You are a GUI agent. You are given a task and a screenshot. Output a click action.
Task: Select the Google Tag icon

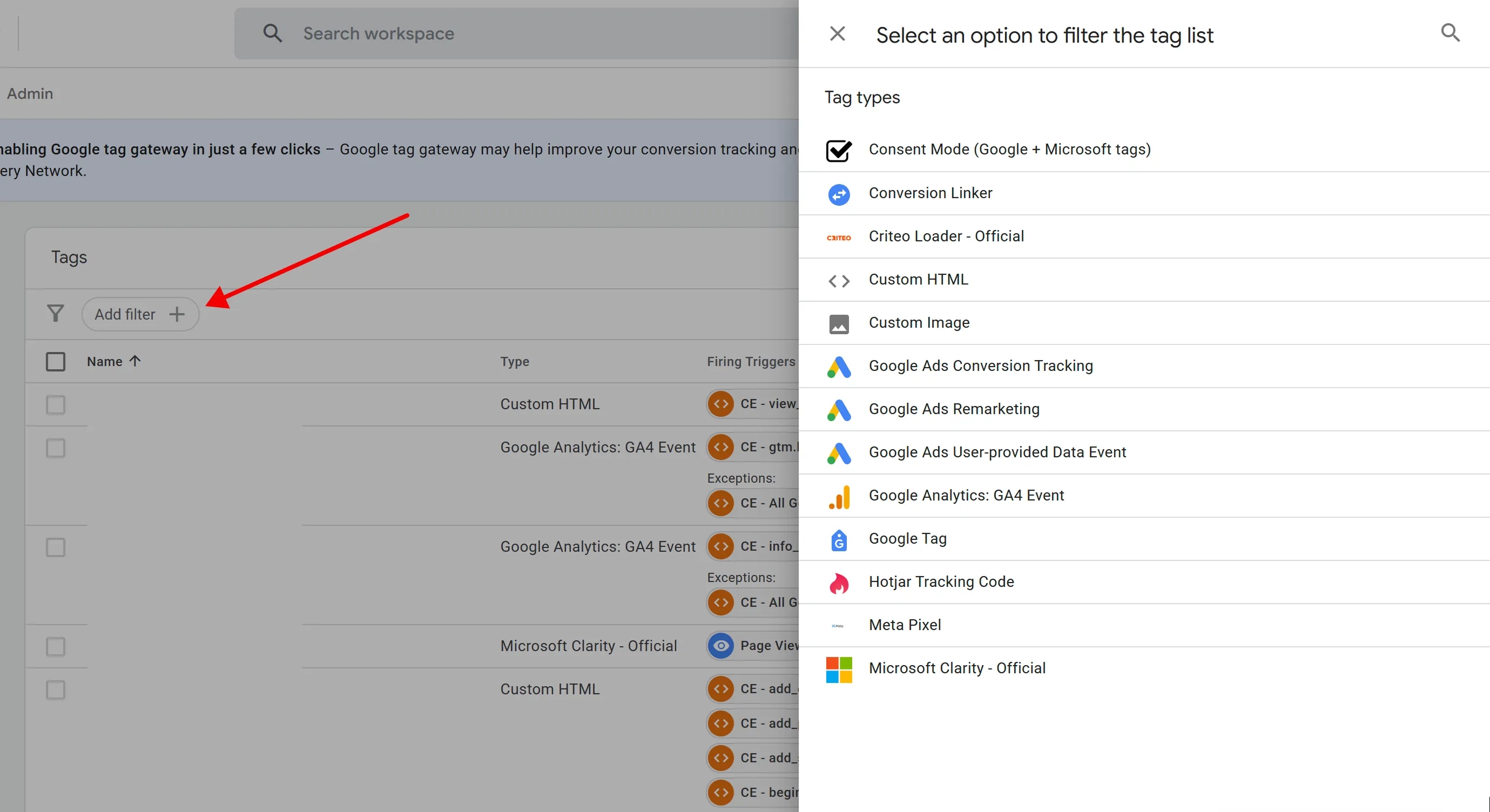pyautogui.click(x=839, y=540)
